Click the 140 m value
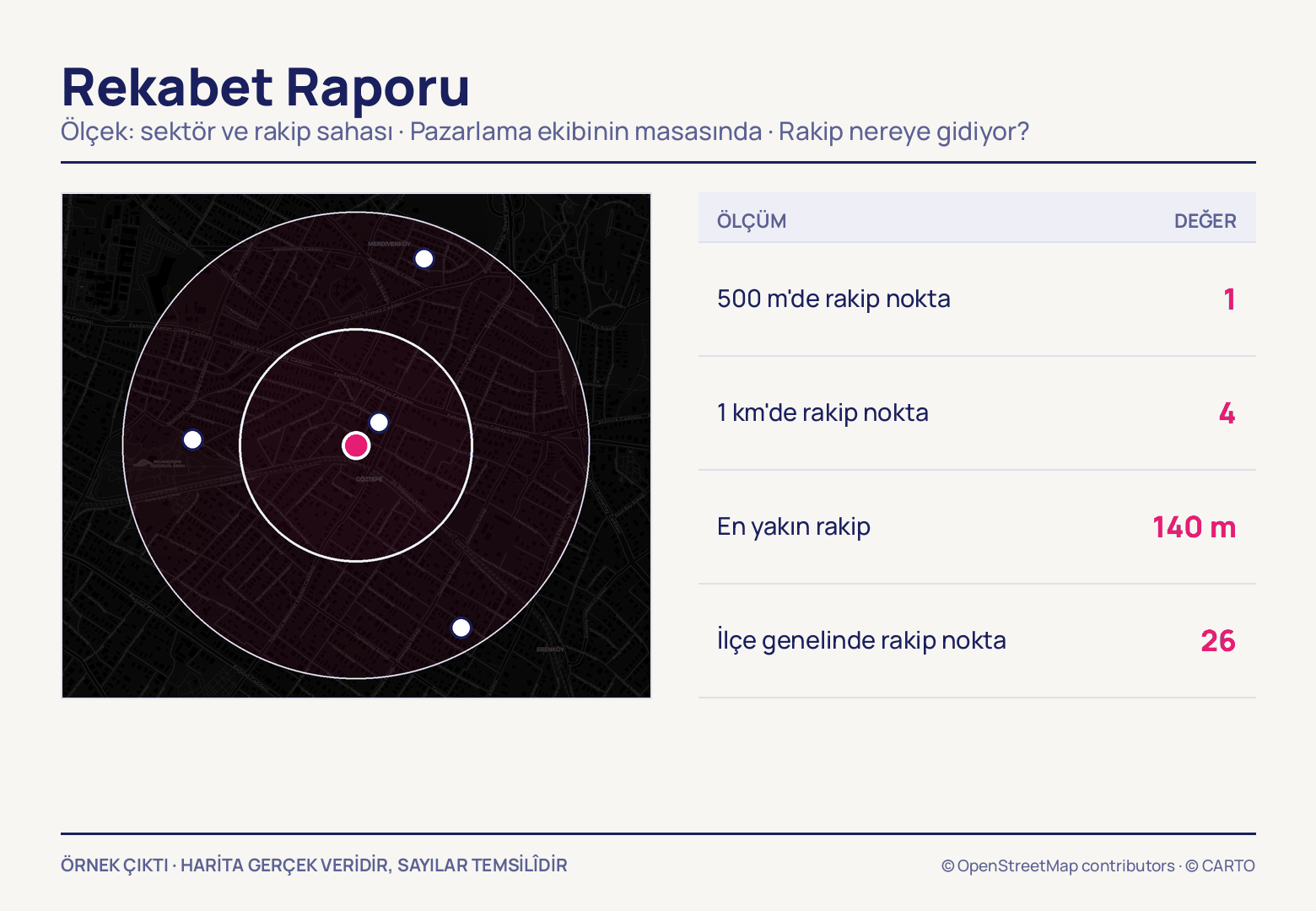 1195,527
